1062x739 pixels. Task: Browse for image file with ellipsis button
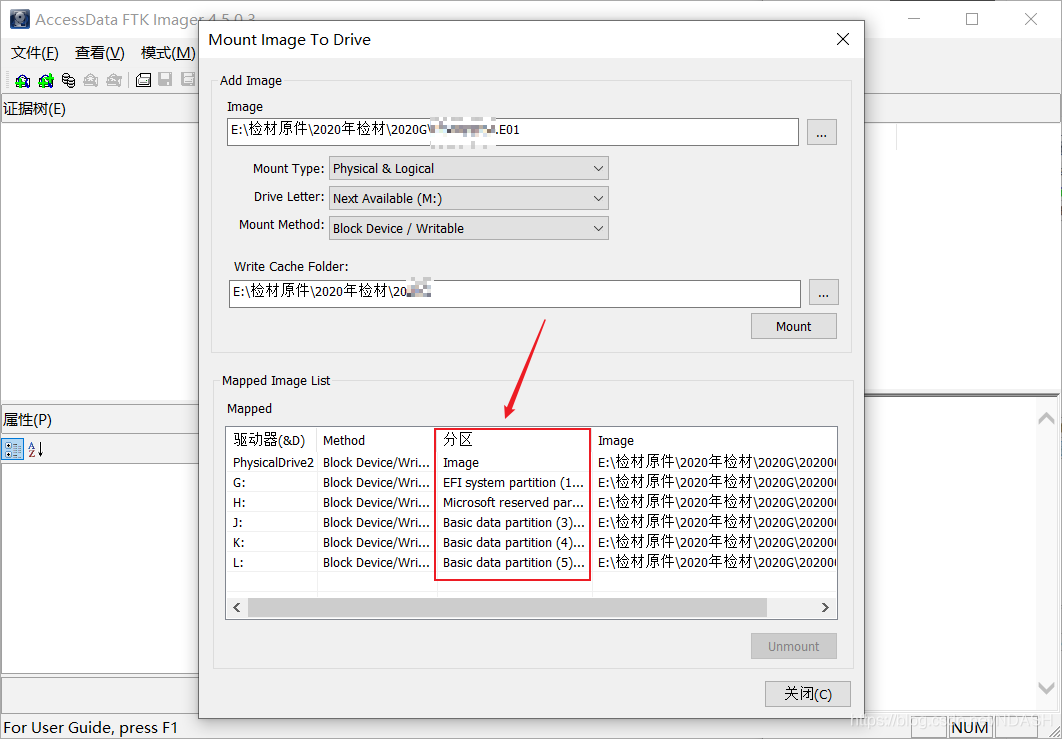[x=822, y=133]
